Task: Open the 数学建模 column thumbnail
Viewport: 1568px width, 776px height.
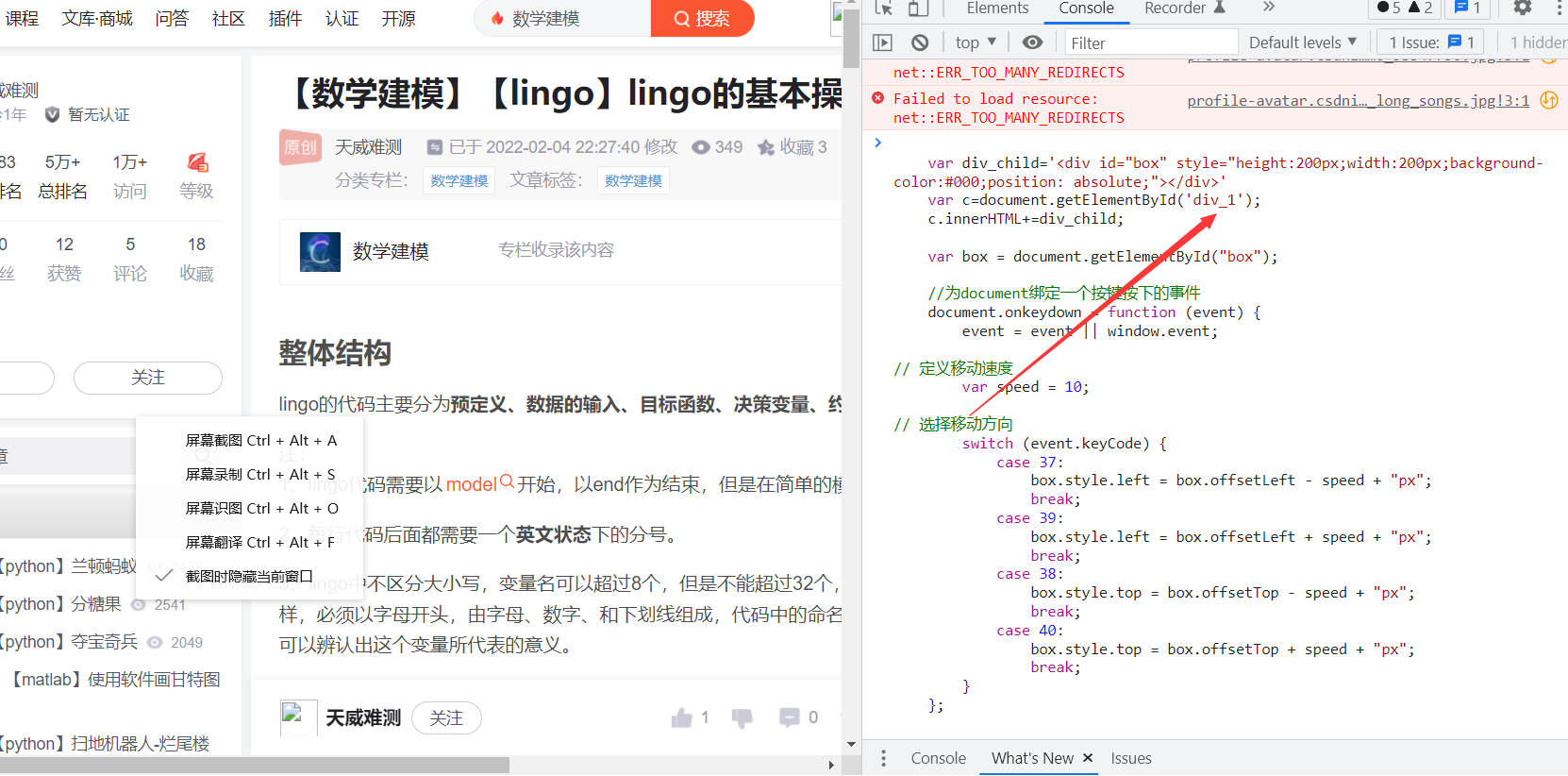Action: tap(320, 252)
